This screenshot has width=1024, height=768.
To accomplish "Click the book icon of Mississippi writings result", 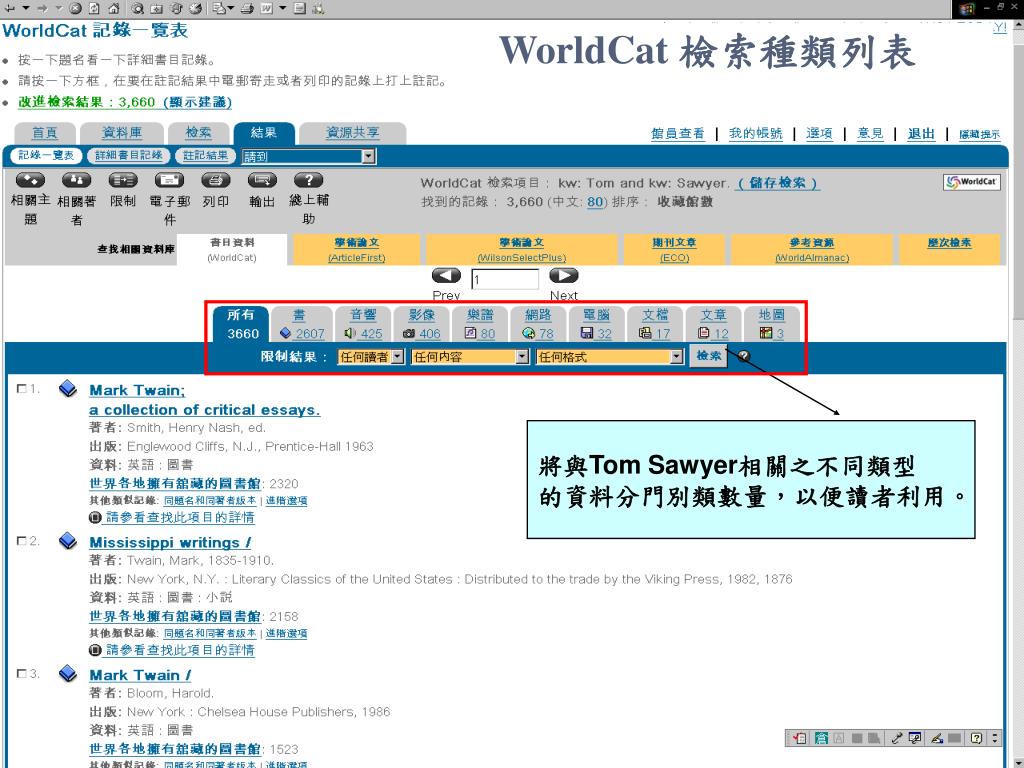I will click(68, 541).
